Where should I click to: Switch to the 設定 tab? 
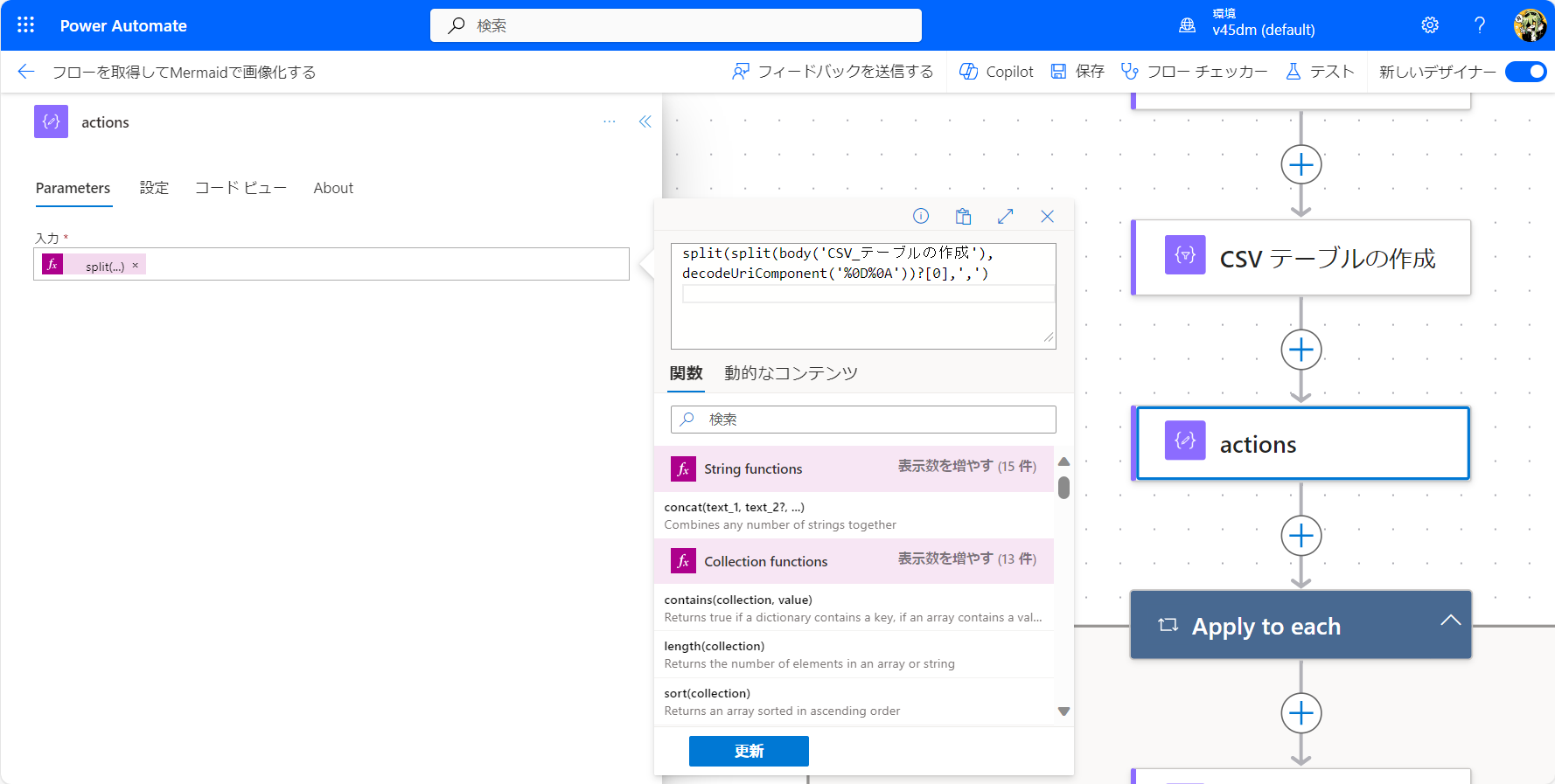coord(154,188)
